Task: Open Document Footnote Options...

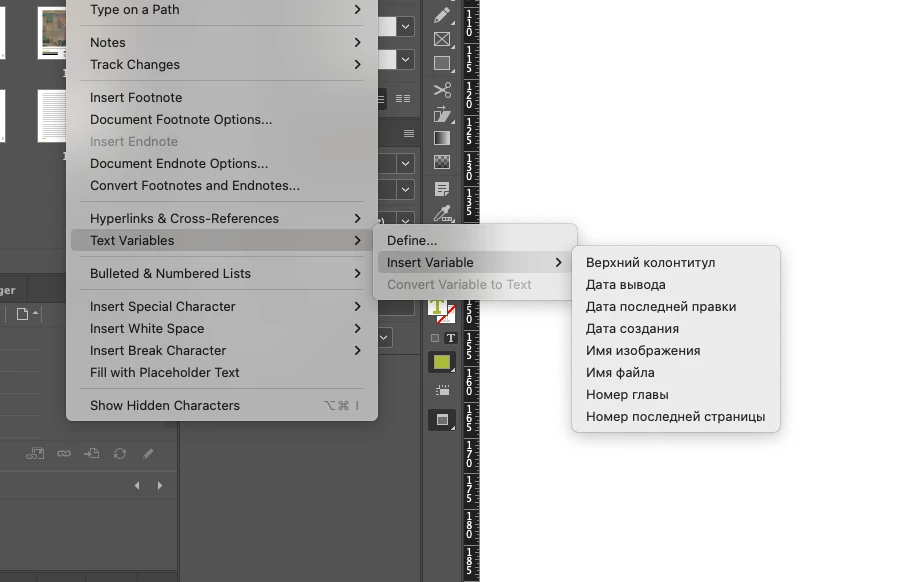Action: click(x=222, y=119)
